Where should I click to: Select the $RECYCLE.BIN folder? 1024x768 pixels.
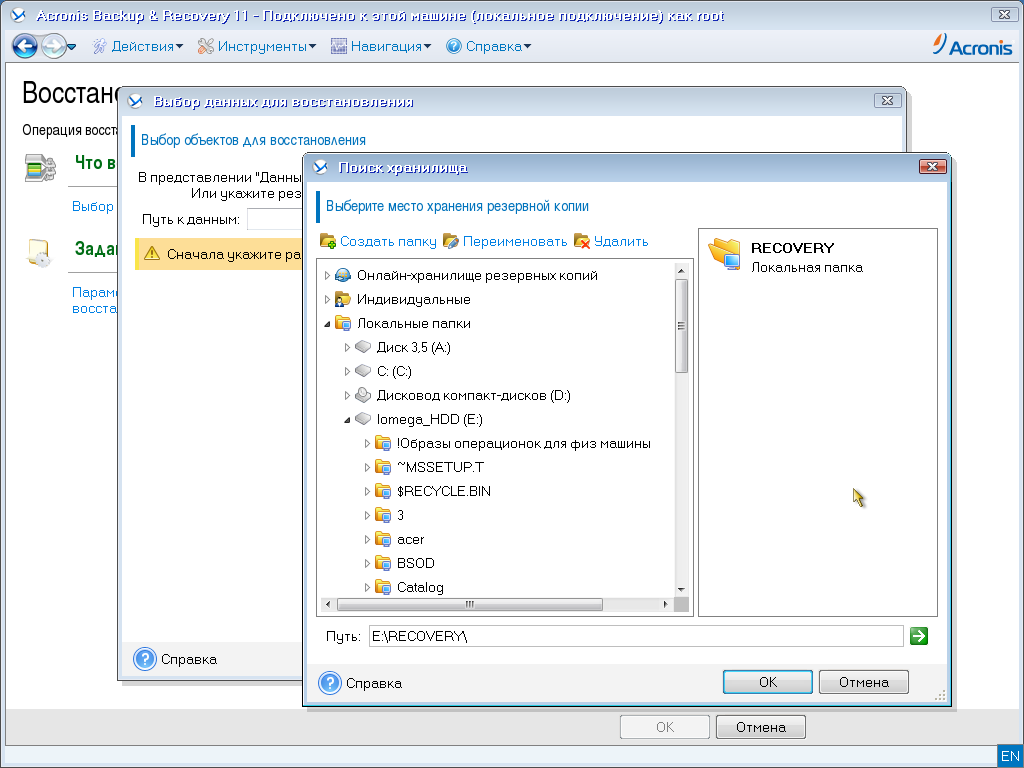(443, 492)
